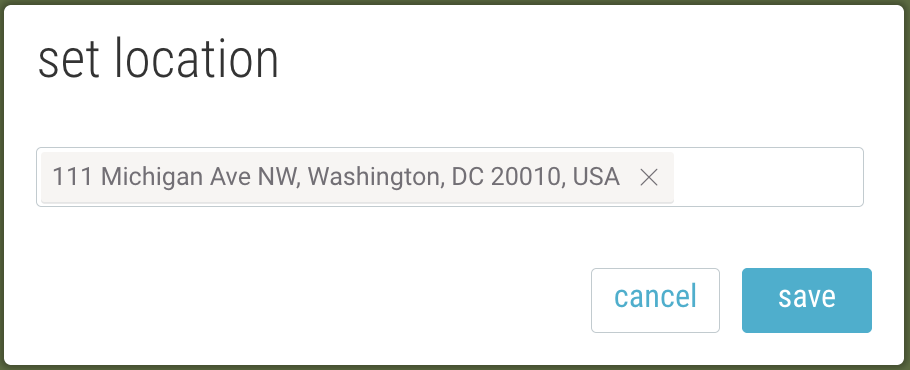
Task: Clear the selected Washington, DC location
Action: click(648, 177)
